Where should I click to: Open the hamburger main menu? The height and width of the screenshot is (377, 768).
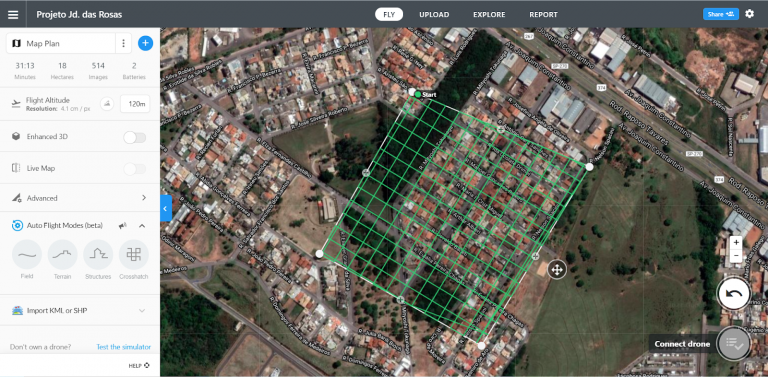point(13,14)
